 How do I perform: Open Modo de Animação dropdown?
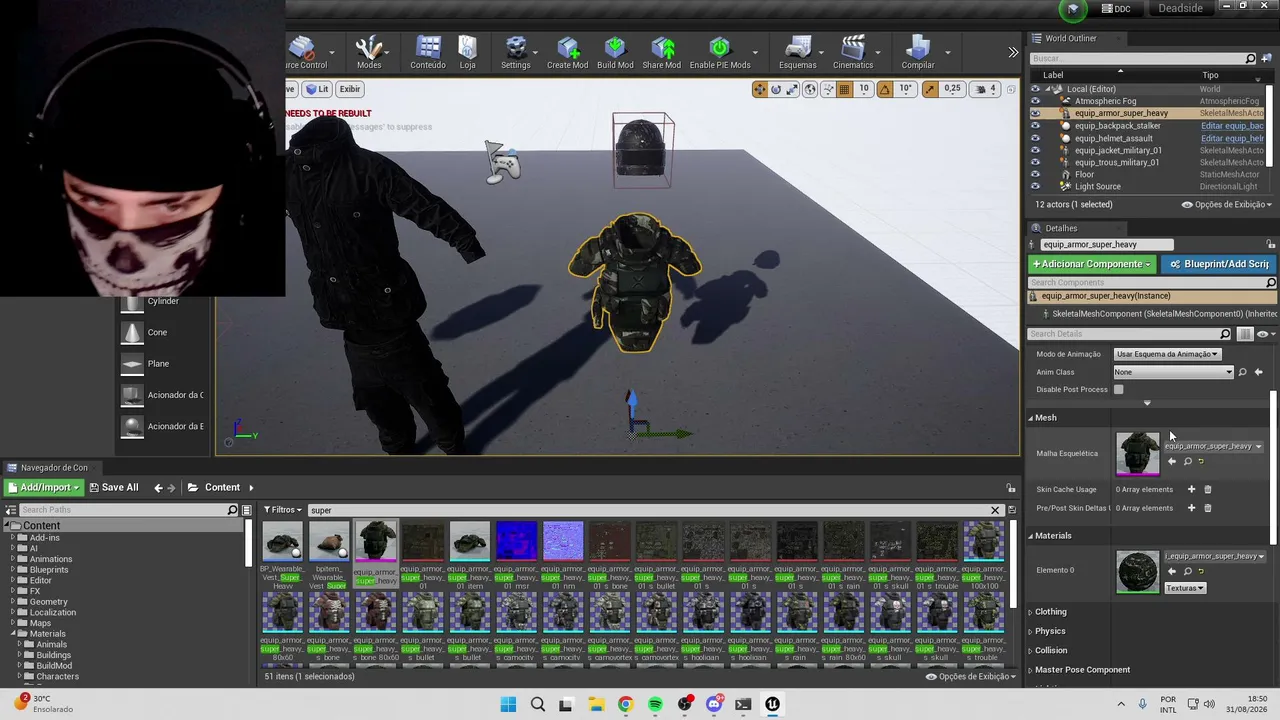[1168, 354]
